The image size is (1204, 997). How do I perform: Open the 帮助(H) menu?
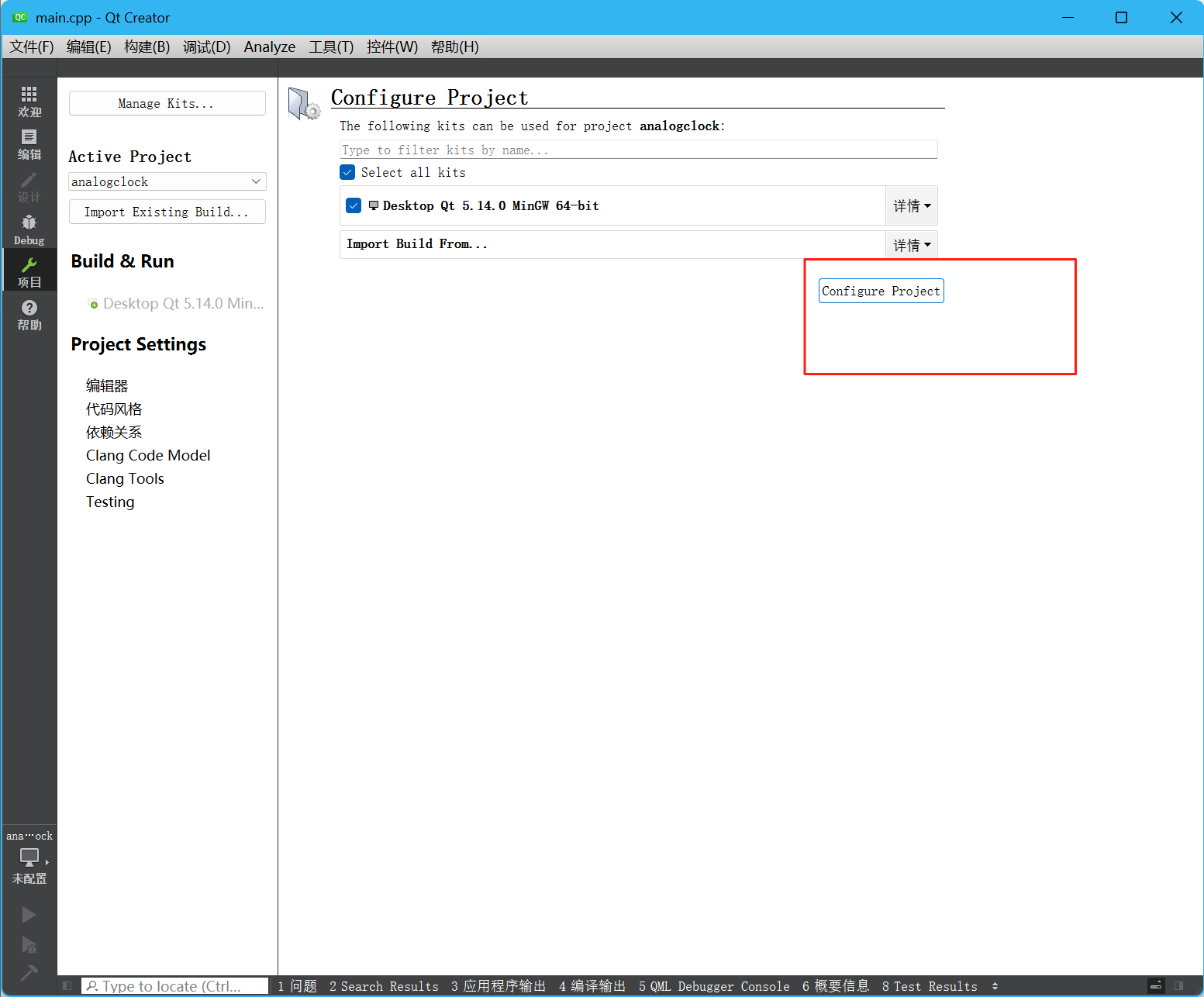pos(455,47)
